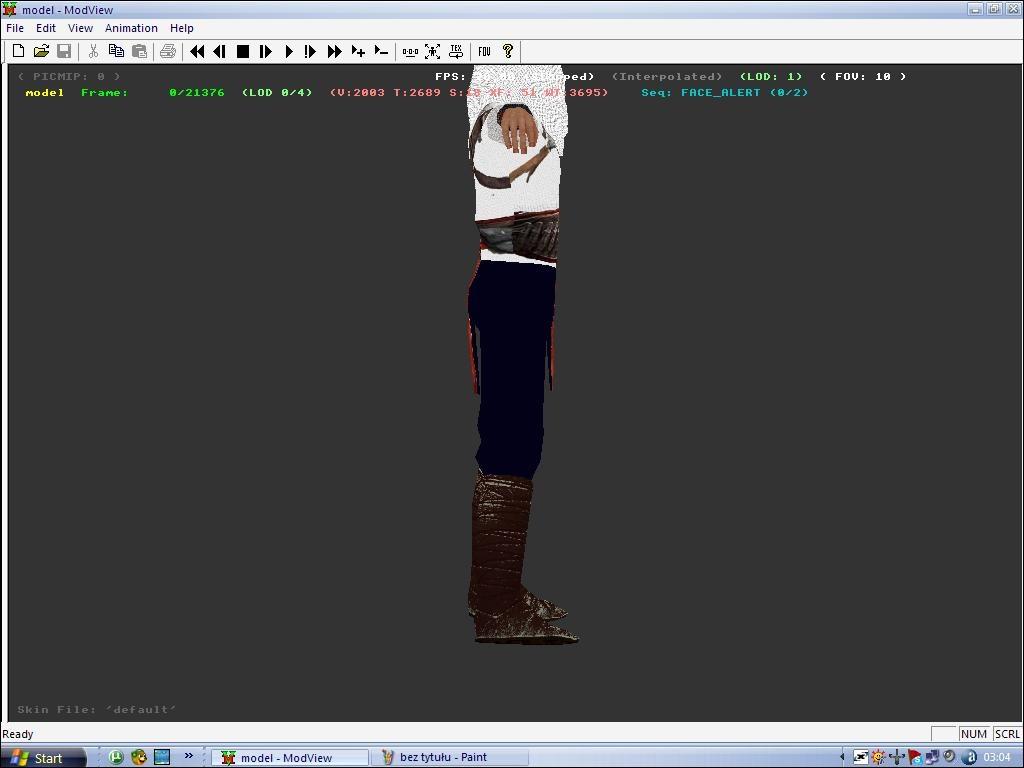
Task: Stop the animation playback
Action: (242, 51)
